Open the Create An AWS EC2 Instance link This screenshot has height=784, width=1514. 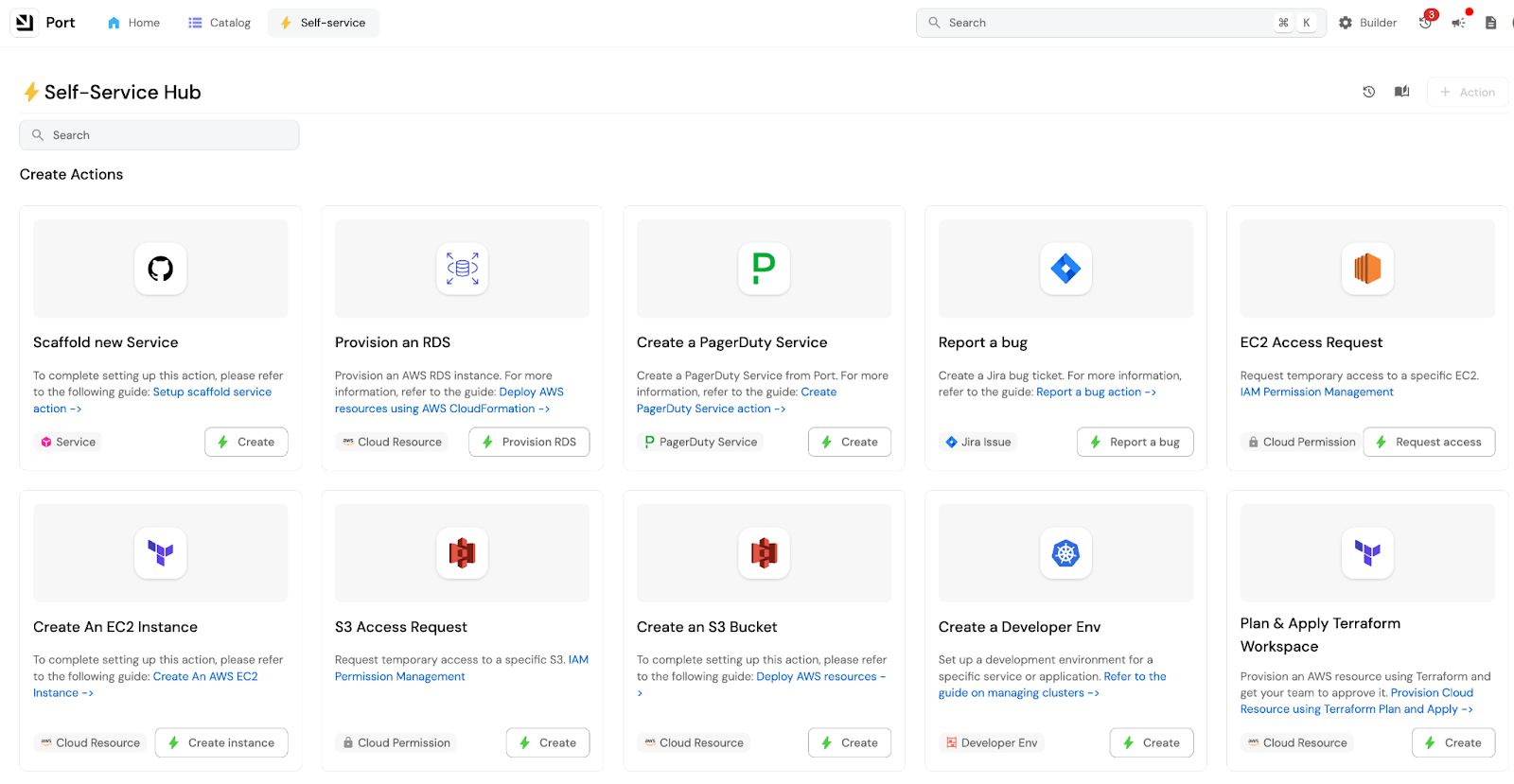(205, 676)
